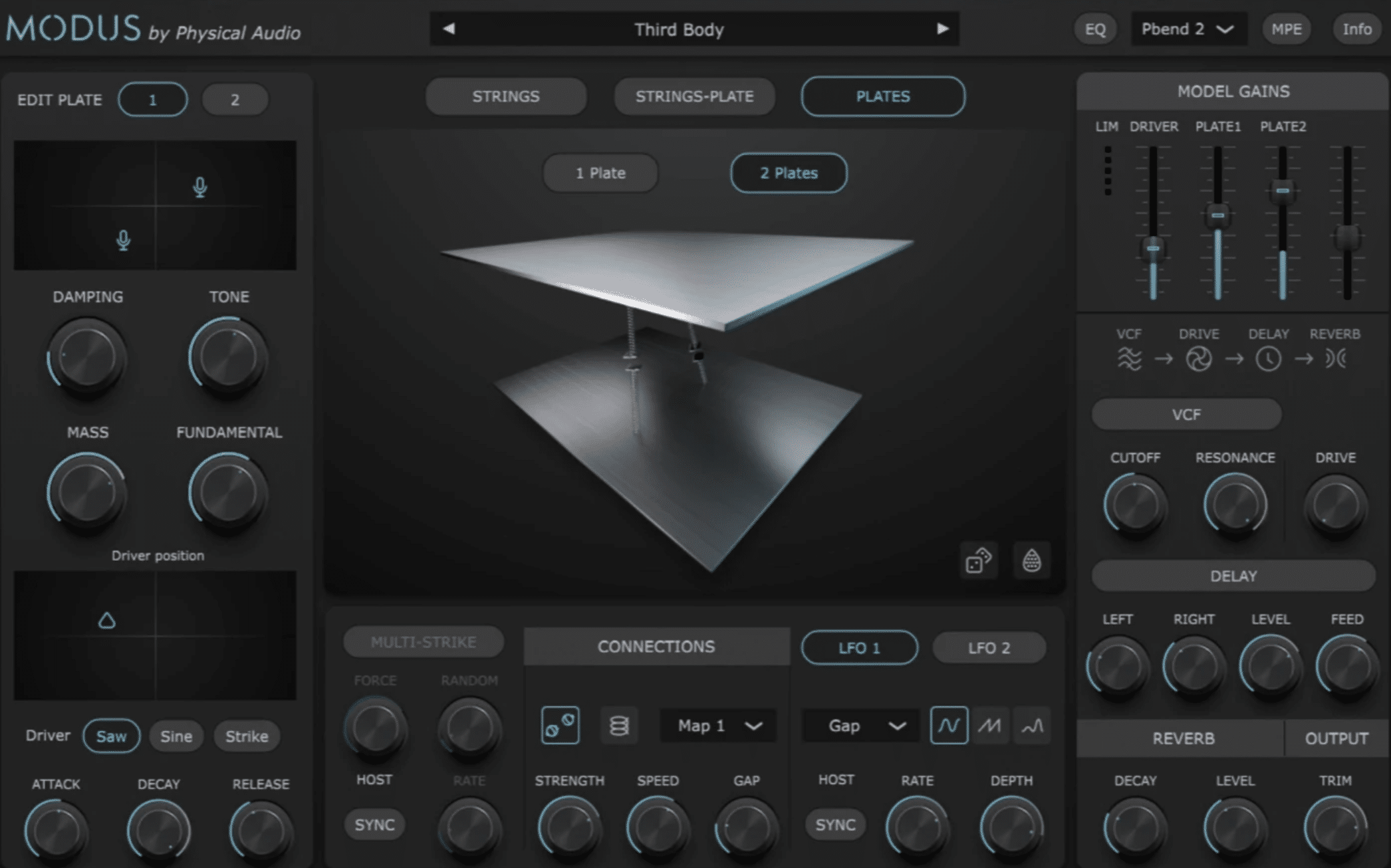Toggle SYNC for the LFO Host
Screen dimensions: 1391x868
[835, 825]
